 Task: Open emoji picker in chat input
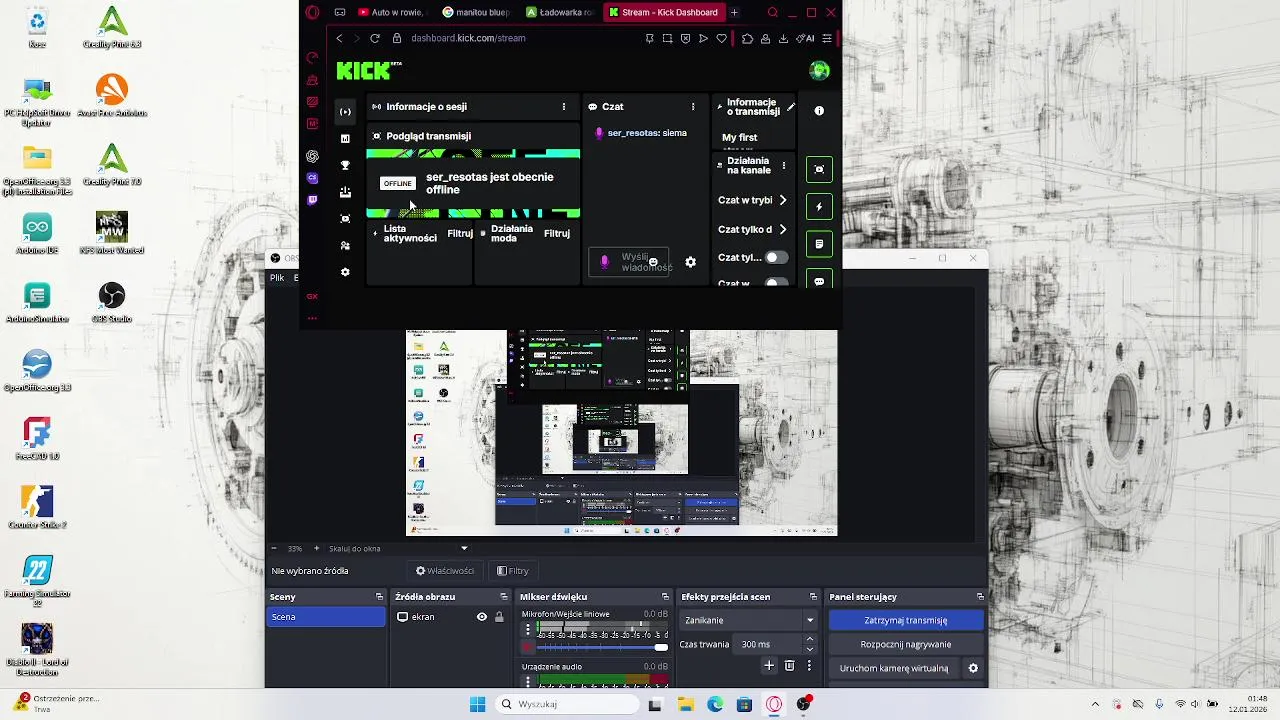pos(653,262)
